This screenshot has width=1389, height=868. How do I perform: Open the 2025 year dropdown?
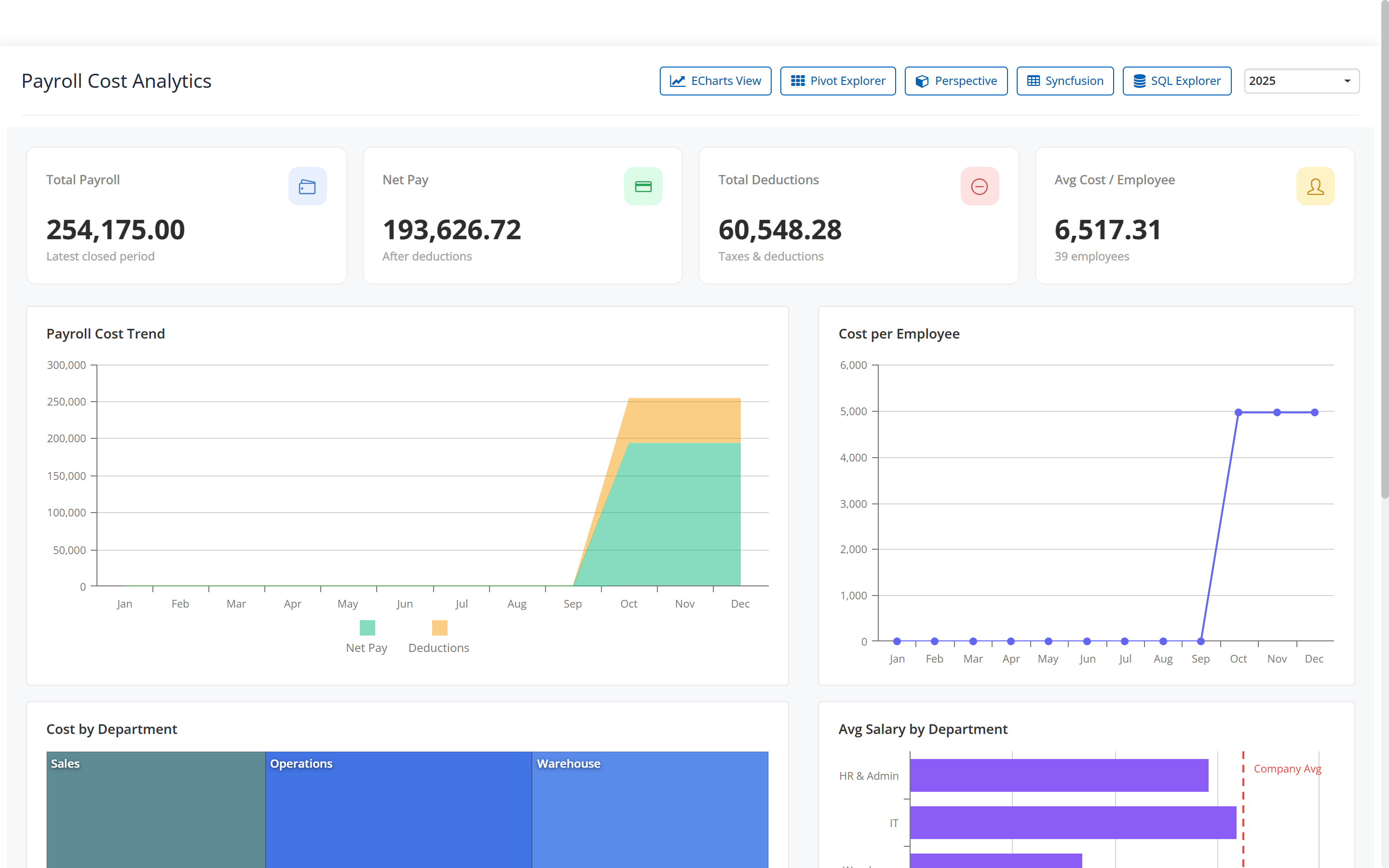1301,81
